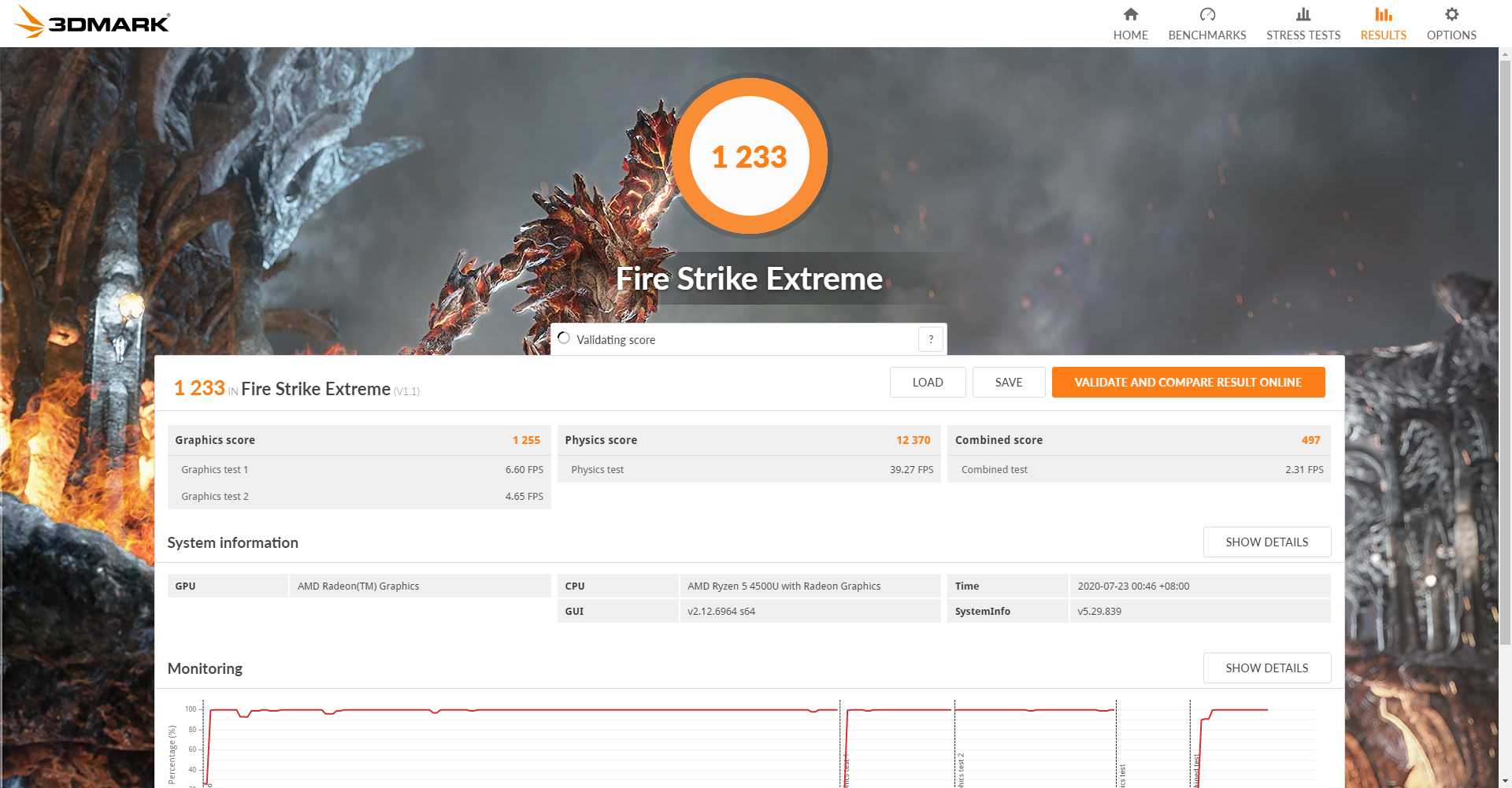
Task: Select the HOME menu label
Action: pos(1131,35)
